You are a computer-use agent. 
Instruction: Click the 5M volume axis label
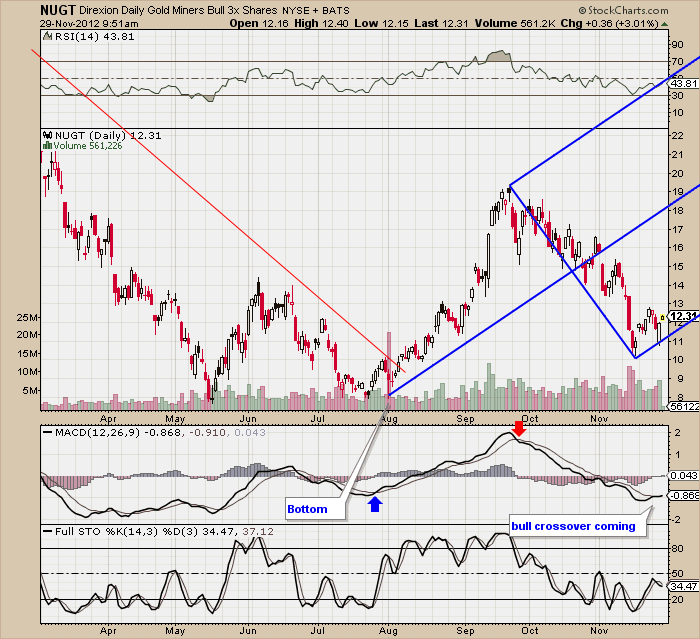(x=30, y=390)
